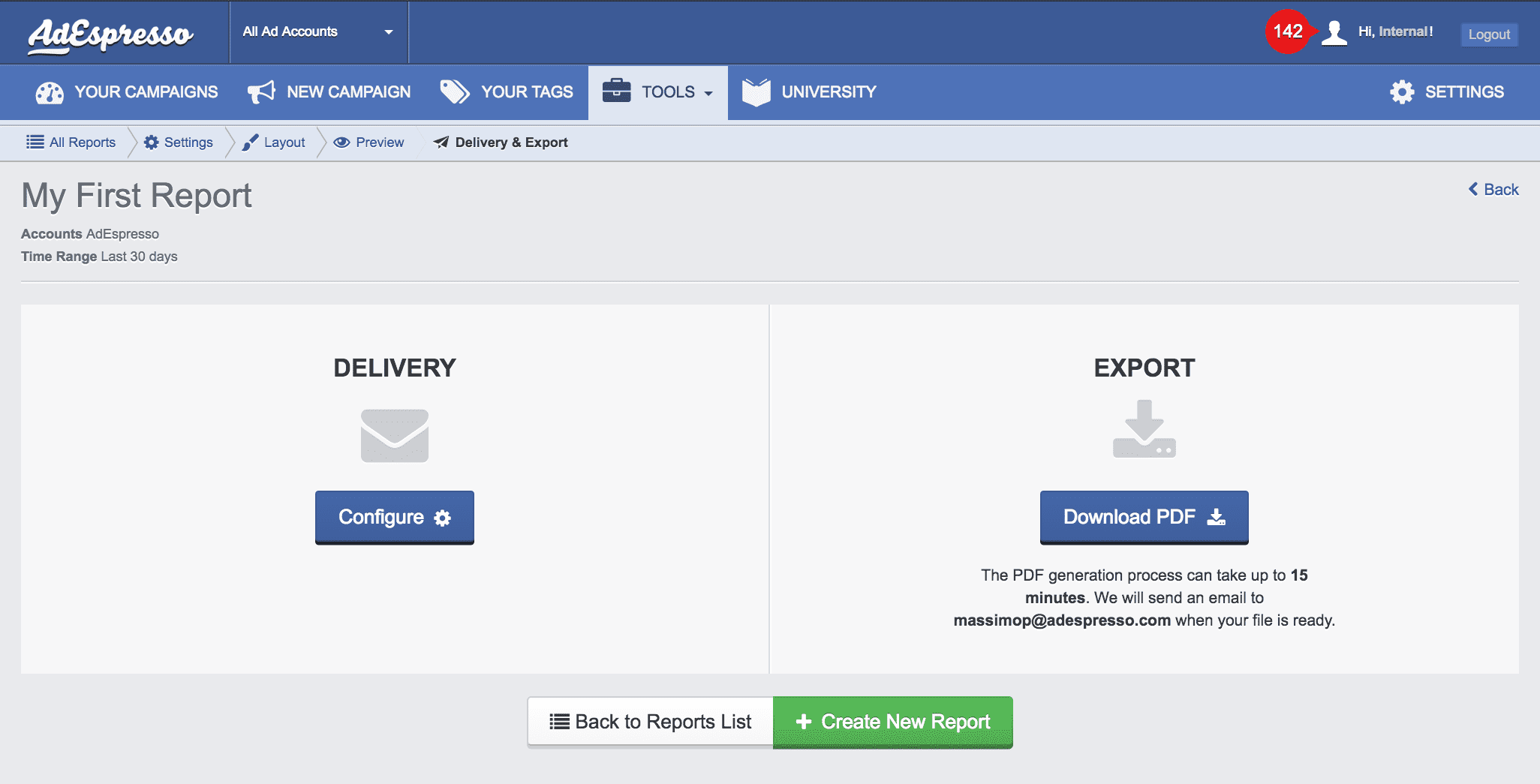Open the University book icon
The width and height of the screenshot is (1540, 784).
756,92
